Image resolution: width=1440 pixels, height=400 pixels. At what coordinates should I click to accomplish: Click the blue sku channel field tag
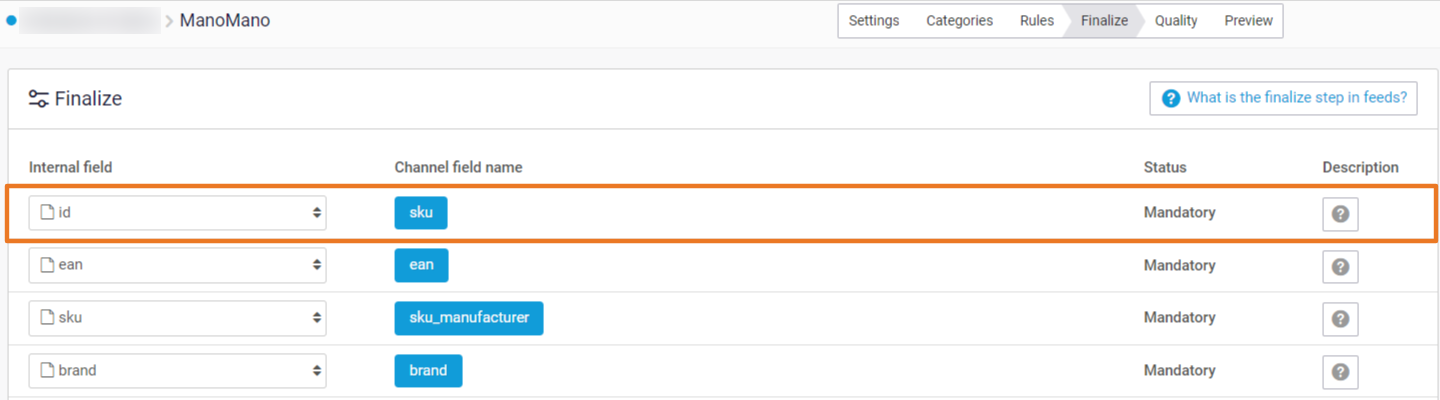coord(421,213)
